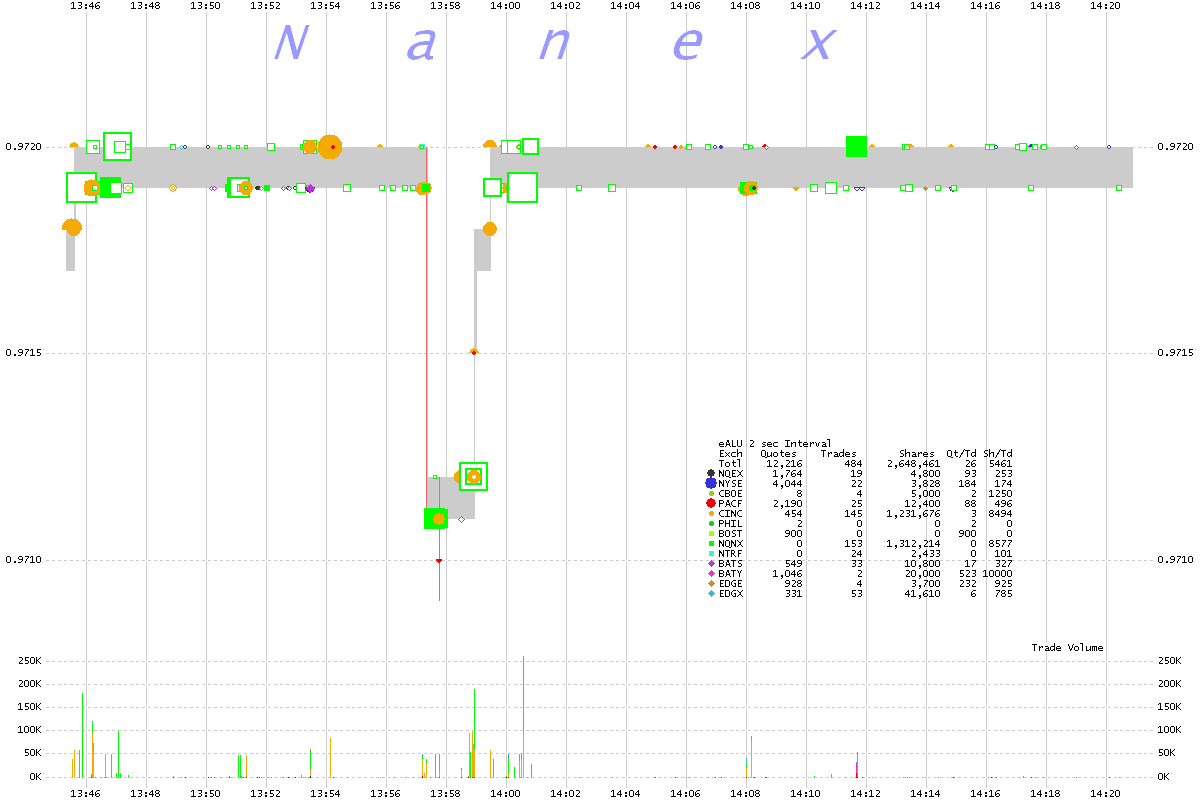The image size is (1200, 800).
Task: Click the 'NTRF' exchange label
Action: (x=730, y=553)
